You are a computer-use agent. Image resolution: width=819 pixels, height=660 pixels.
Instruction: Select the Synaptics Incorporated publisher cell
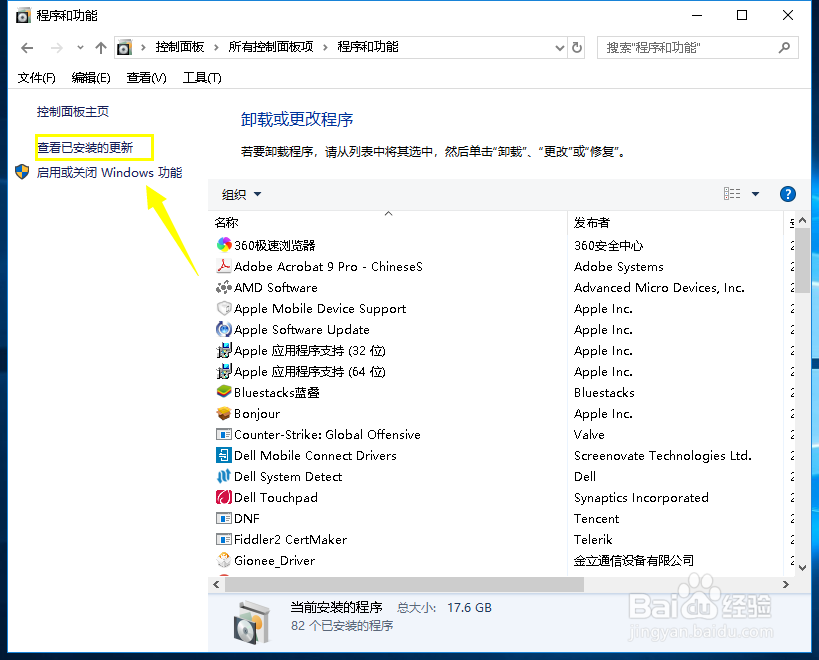[x=641, y=498]
